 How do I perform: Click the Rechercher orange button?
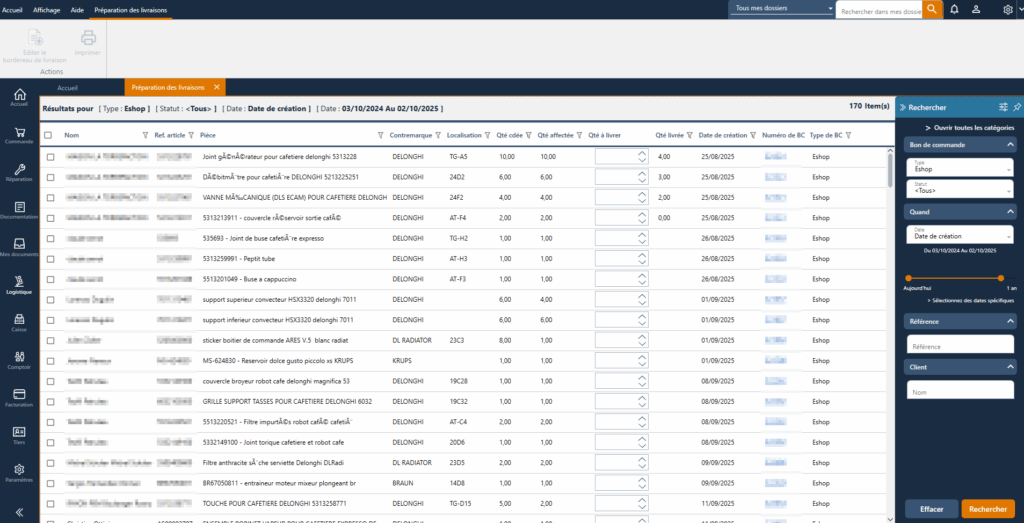tap(988, 509)
